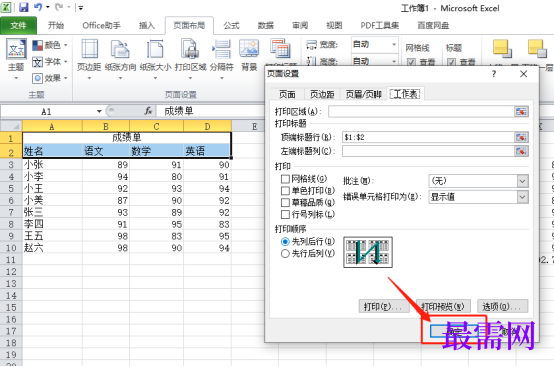
Task: Click the Save icon in quick access toolbar
Action: pos(24,7)
